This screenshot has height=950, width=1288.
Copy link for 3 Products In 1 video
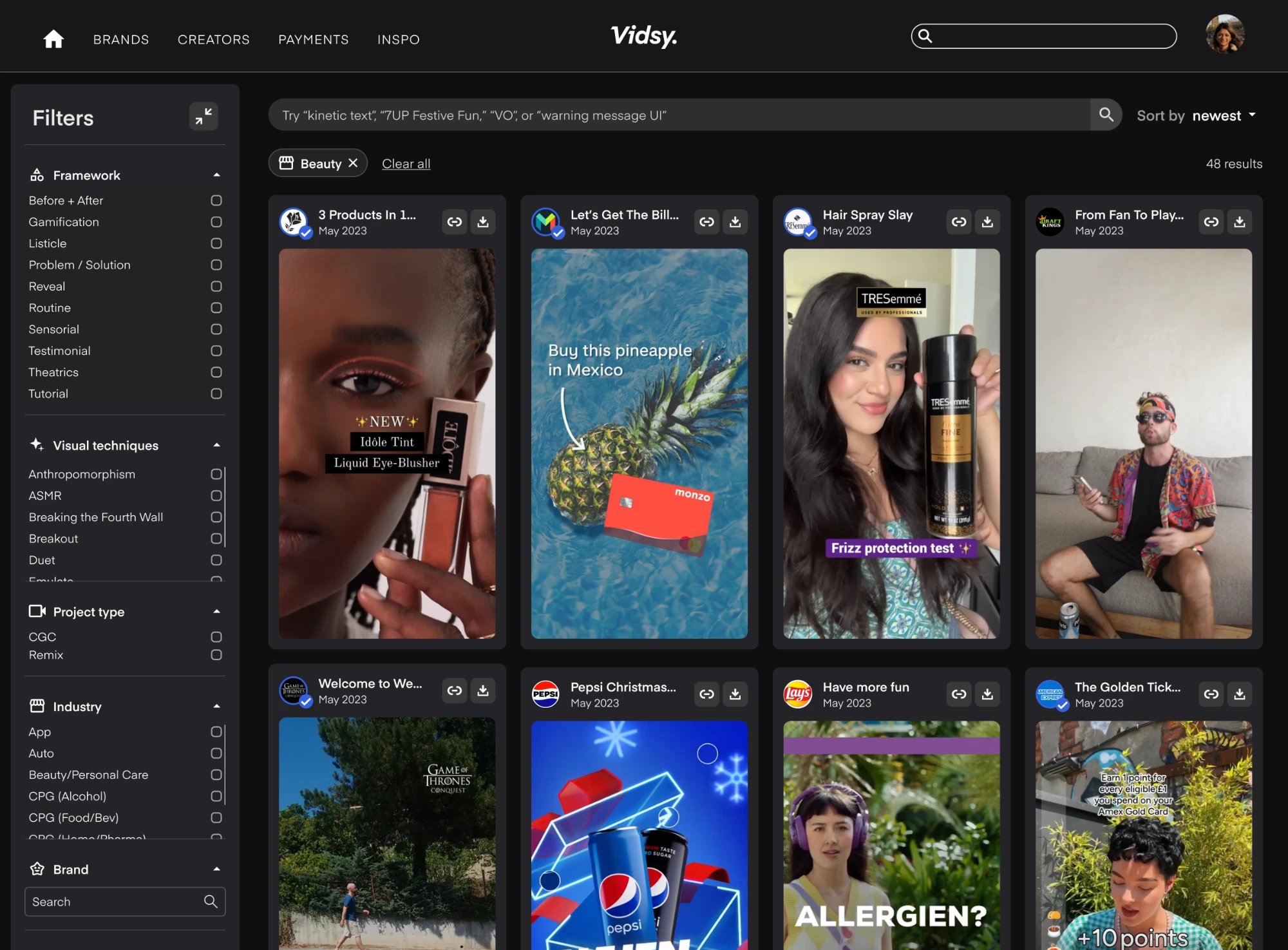point(455,222)
